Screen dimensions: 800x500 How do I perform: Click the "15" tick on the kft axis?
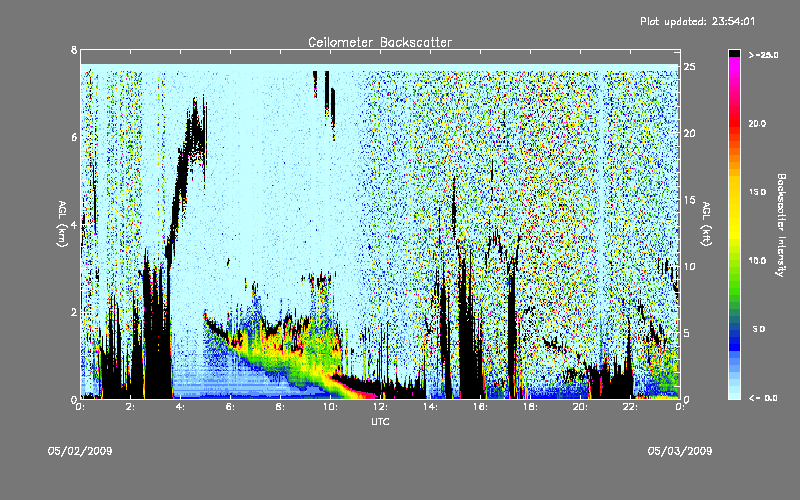tap(690, 200)
